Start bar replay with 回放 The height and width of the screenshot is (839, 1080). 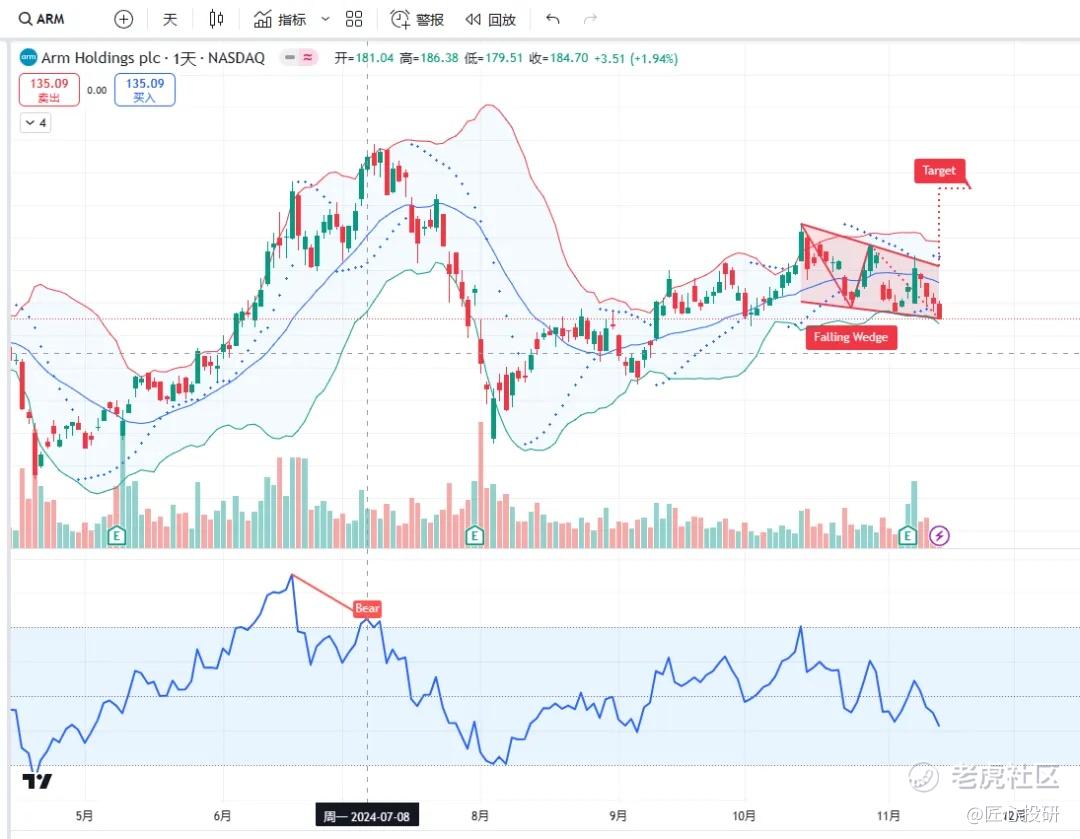pyautogui.click(x=490, y=19)
